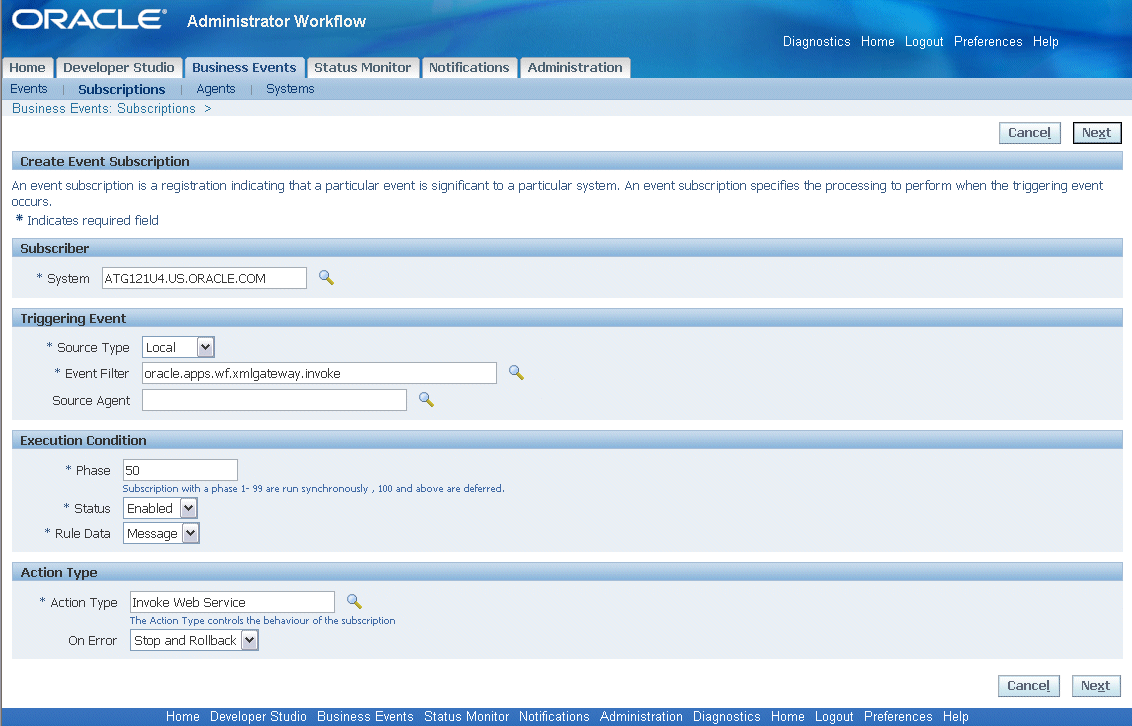1132x726 pixels.
Task: Click Help in the footer
Action: tap(955, 717)
